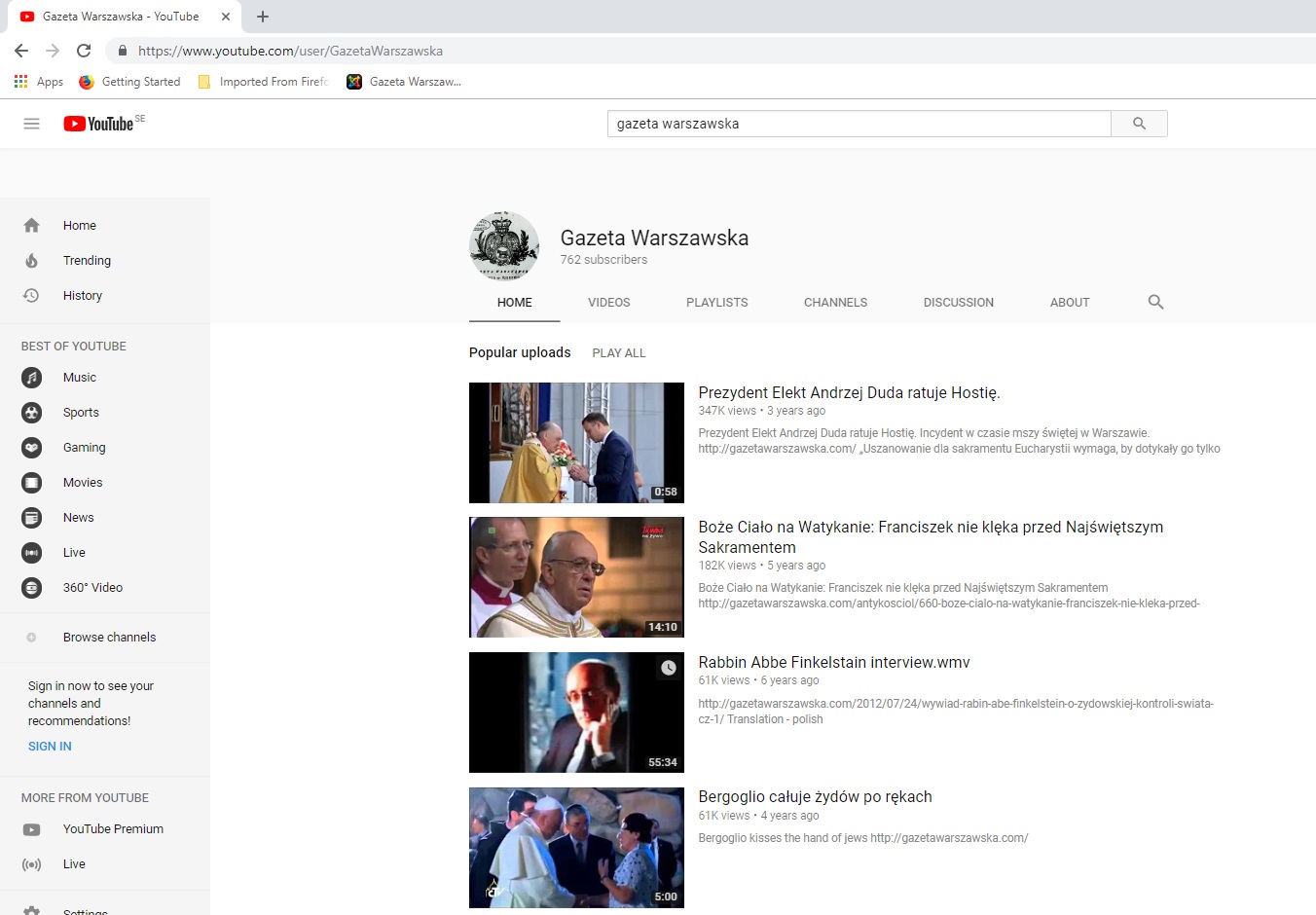The image size is (1316, 915).
Task: Click the Trending flame icon
Action: pyautogui.click(x=31, y=261)
